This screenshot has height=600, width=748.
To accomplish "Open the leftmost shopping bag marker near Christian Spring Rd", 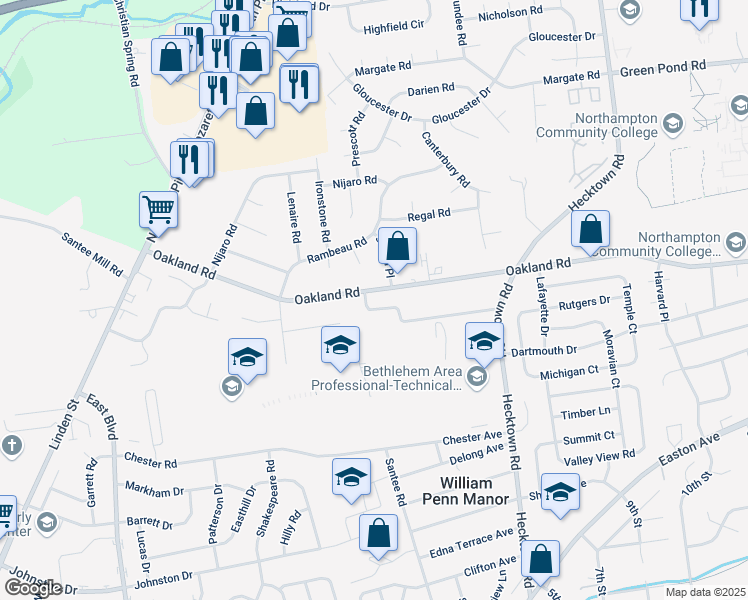I will (170, 61).
